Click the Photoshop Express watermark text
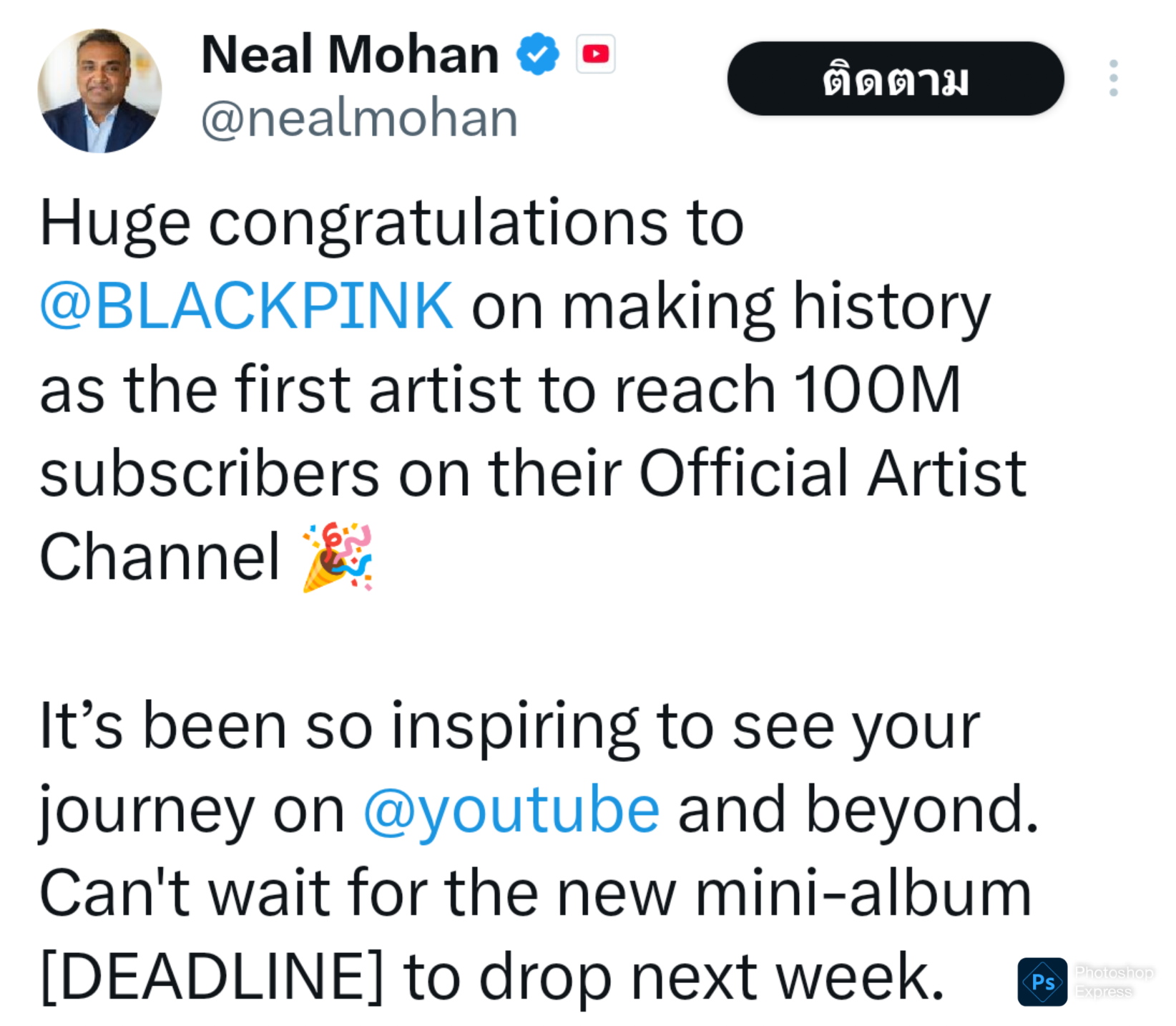The width and height of the screenshot is (1176, 1026). [x=1113, y=982]
